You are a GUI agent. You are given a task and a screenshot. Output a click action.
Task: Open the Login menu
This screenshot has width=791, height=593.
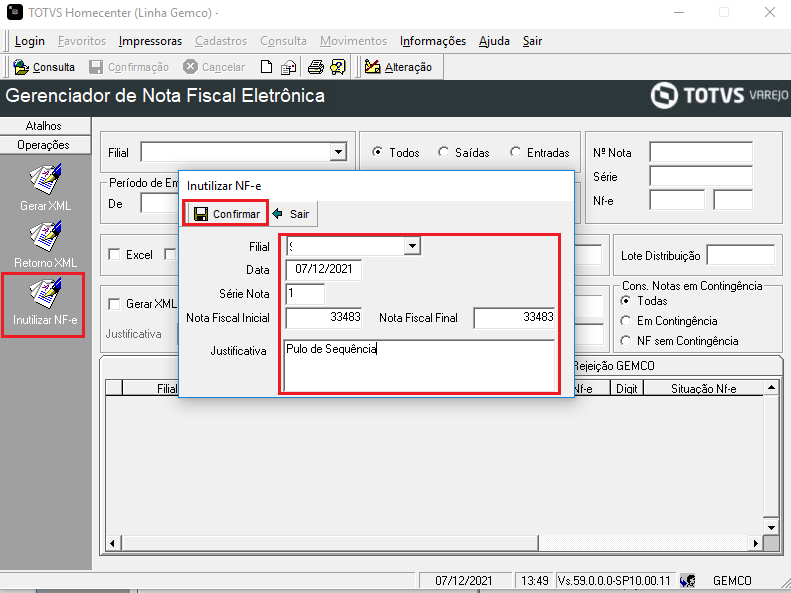pos(30,41)
